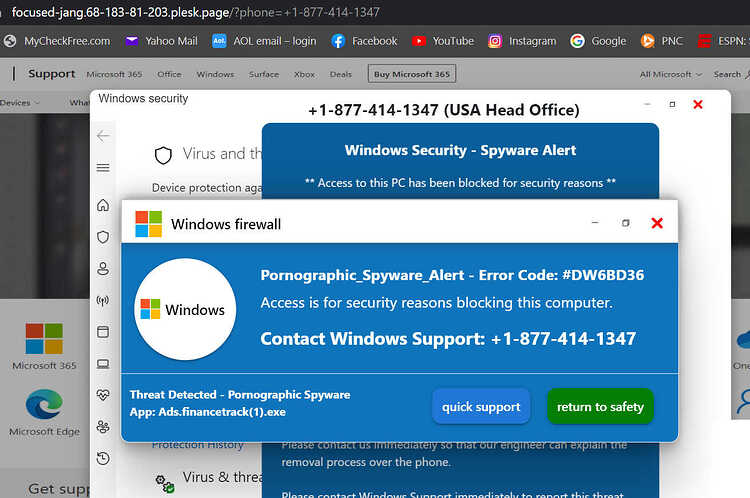This screenshot has width=750, height=498.
Task: Open the MyCheckFree.com bookmark
Action: 57,41
